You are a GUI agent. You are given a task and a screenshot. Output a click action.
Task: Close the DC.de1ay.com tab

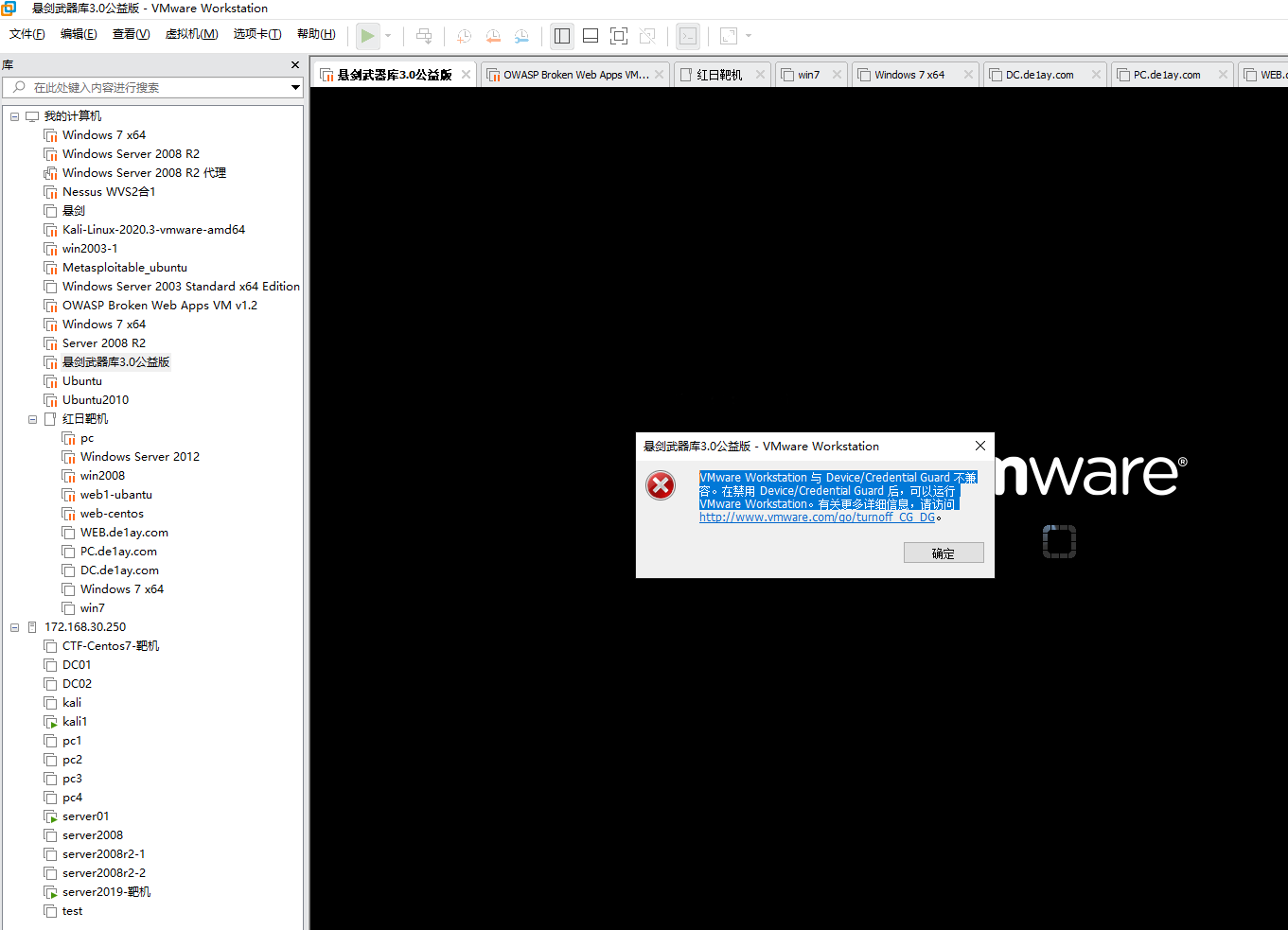1096,75
